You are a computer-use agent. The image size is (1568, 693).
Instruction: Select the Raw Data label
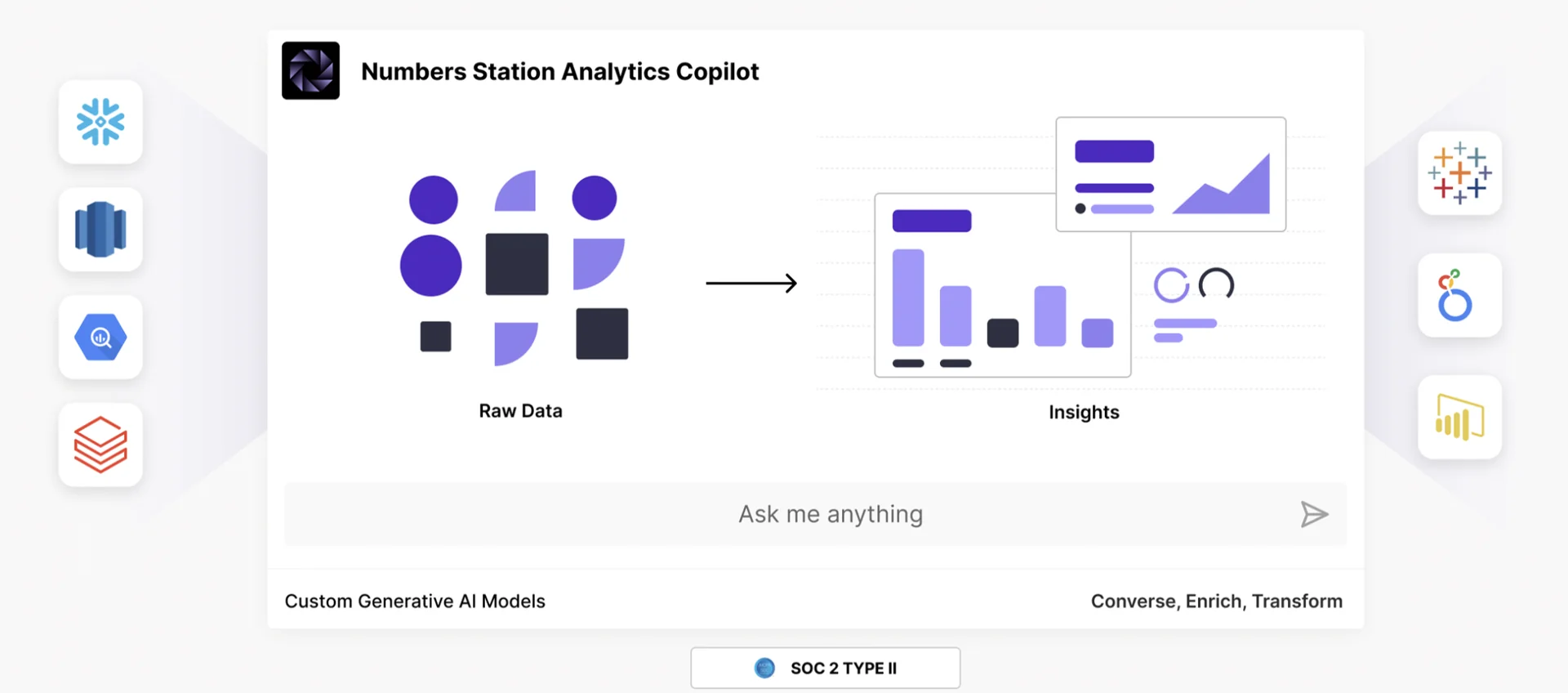point(520,411)
